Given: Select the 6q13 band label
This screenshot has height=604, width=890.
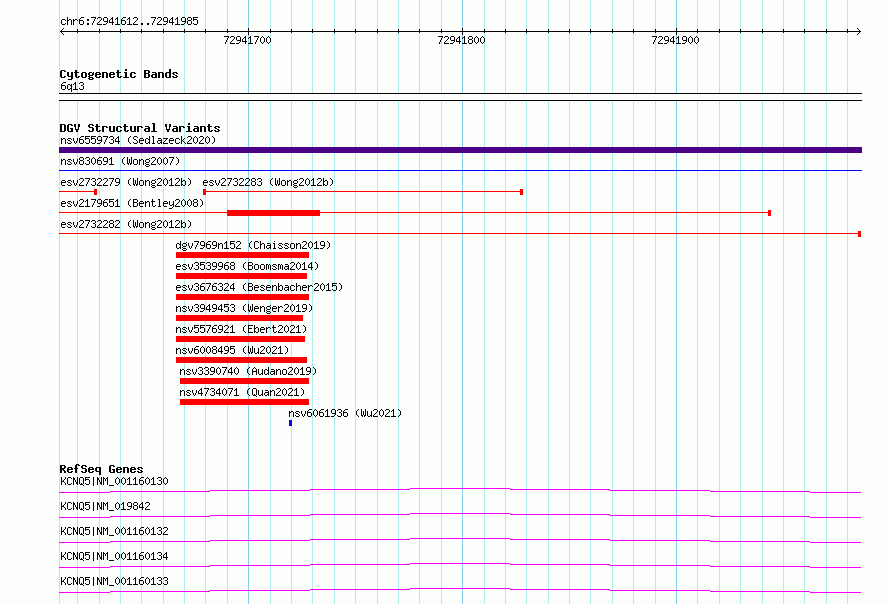Looking at the screenshot, I should (73, 86).
